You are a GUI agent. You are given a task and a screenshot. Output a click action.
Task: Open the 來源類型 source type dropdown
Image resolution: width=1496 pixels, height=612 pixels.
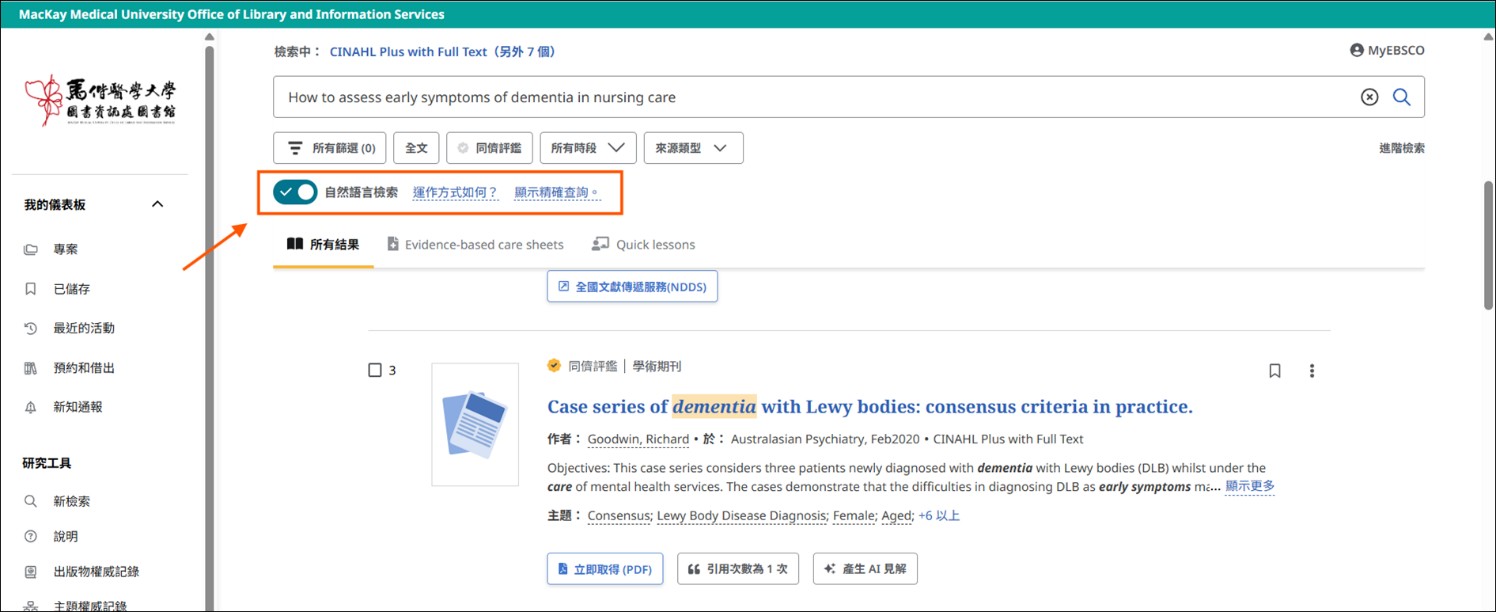pyautogui.click(x=692, y=148)
